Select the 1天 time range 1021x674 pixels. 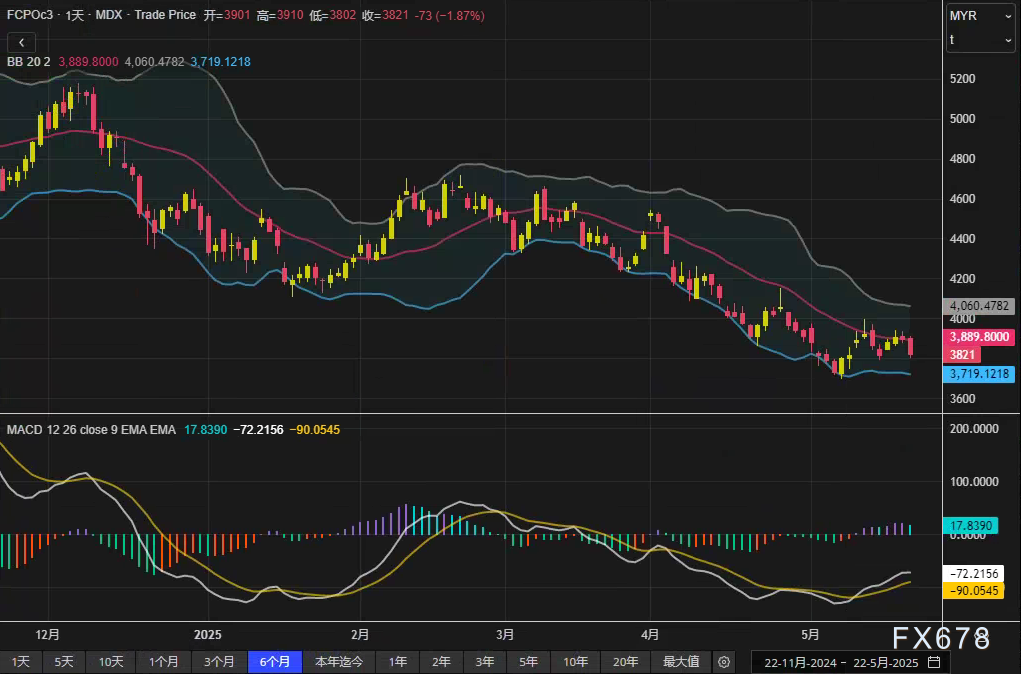pyautogui.click(x=20, y=662)
